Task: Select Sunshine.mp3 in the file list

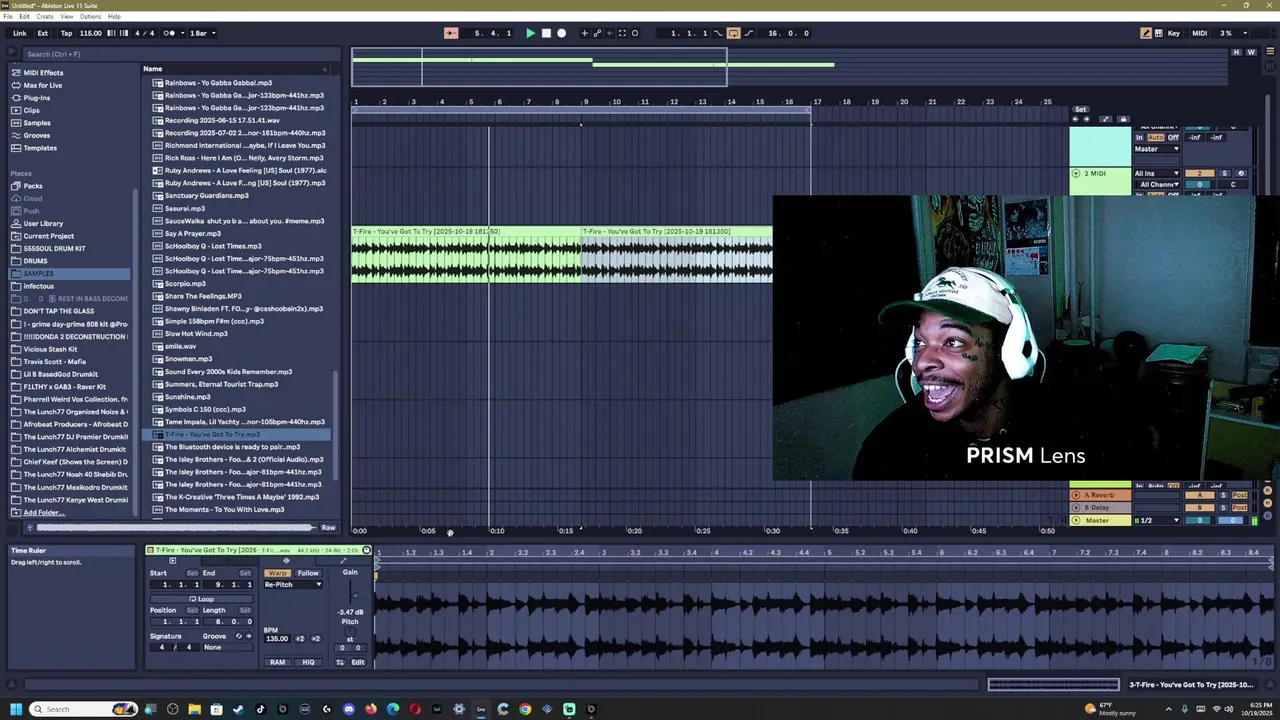Action: [x=187, y=397]
